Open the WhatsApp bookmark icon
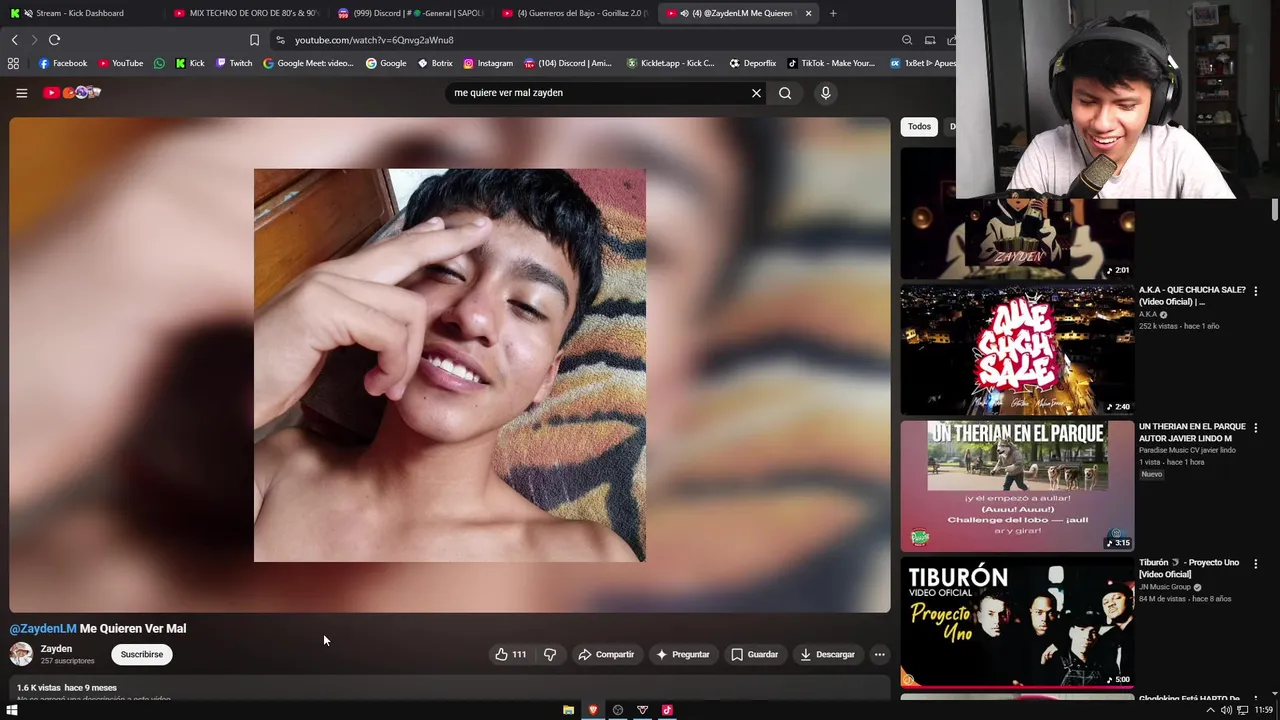Viewport: 1280px width, 720px height. click(159, 63)
